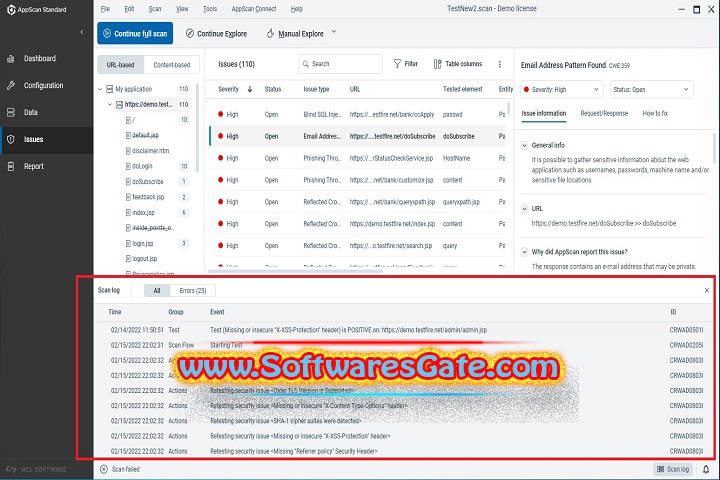Screen dimensions: 720x480
Task: Click the issues Search field
Action: (340, 64)
